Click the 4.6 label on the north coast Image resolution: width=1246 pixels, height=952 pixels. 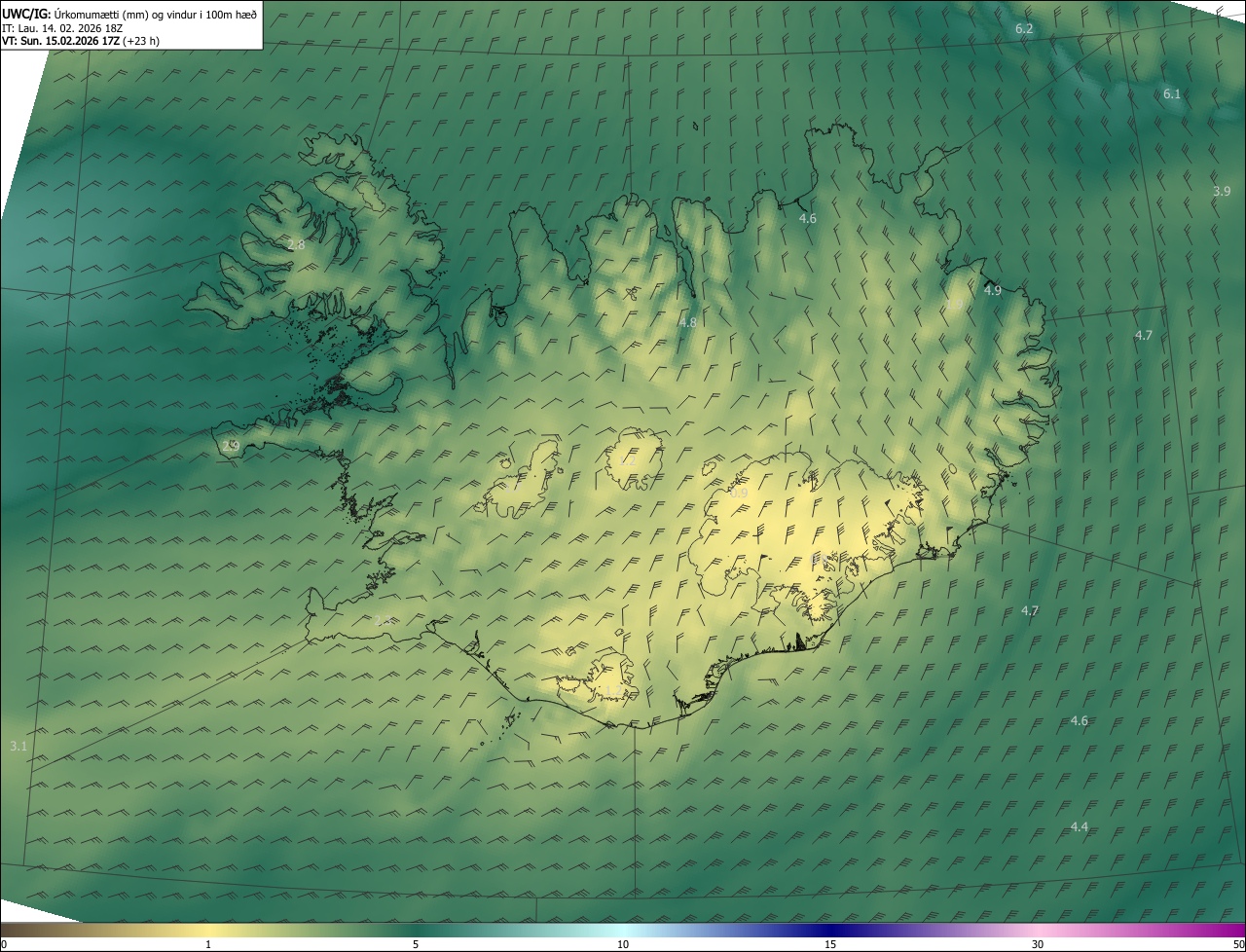[x=807, y=218]
